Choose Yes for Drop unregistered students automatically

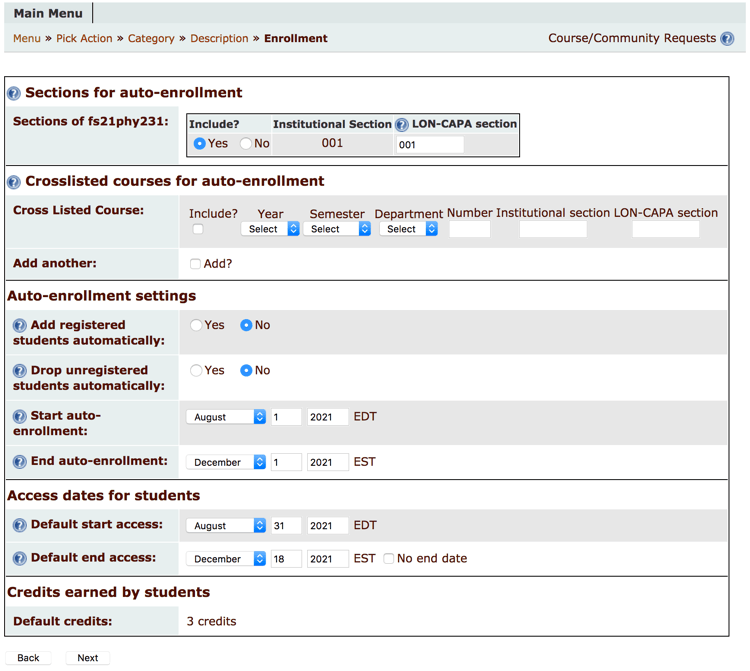(196, 371)
